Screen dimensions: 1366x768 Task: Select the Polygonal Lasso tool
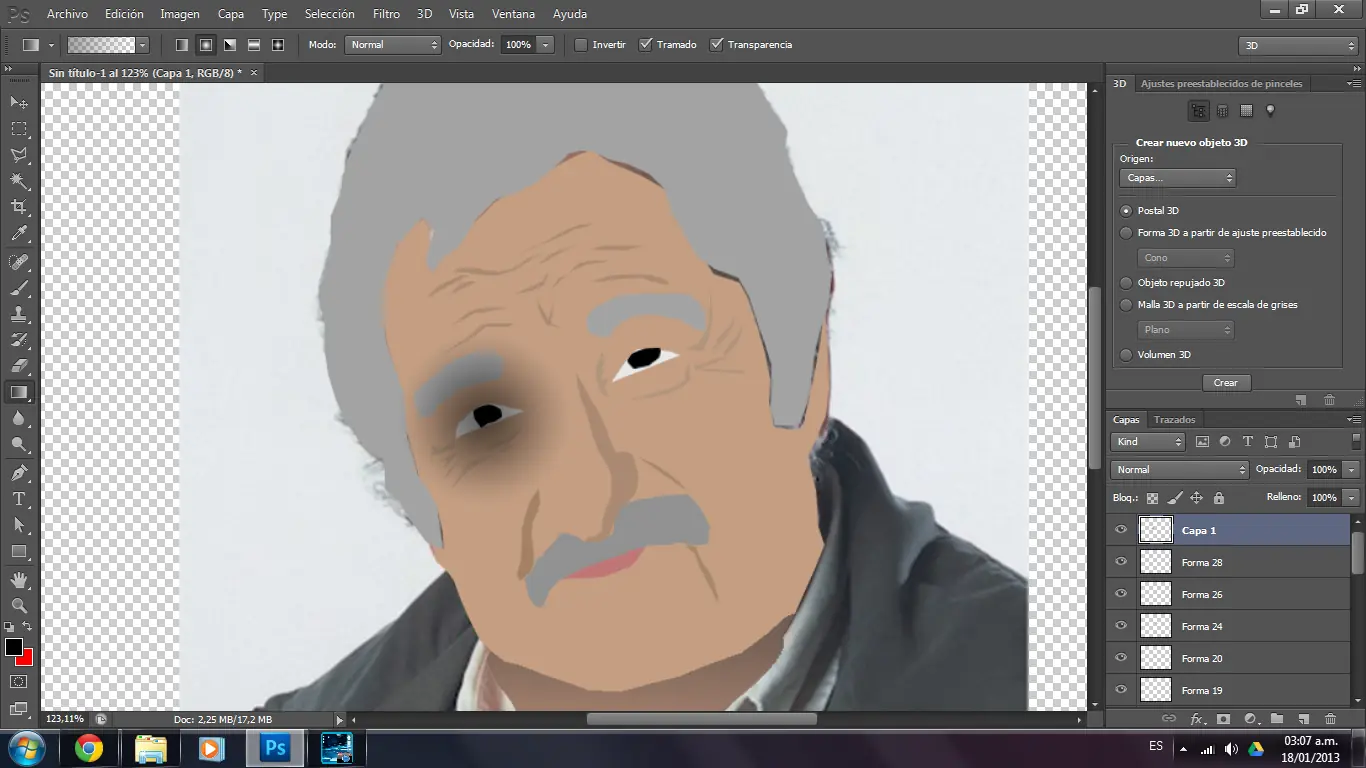pyautogui.click(x=18, y=155)
